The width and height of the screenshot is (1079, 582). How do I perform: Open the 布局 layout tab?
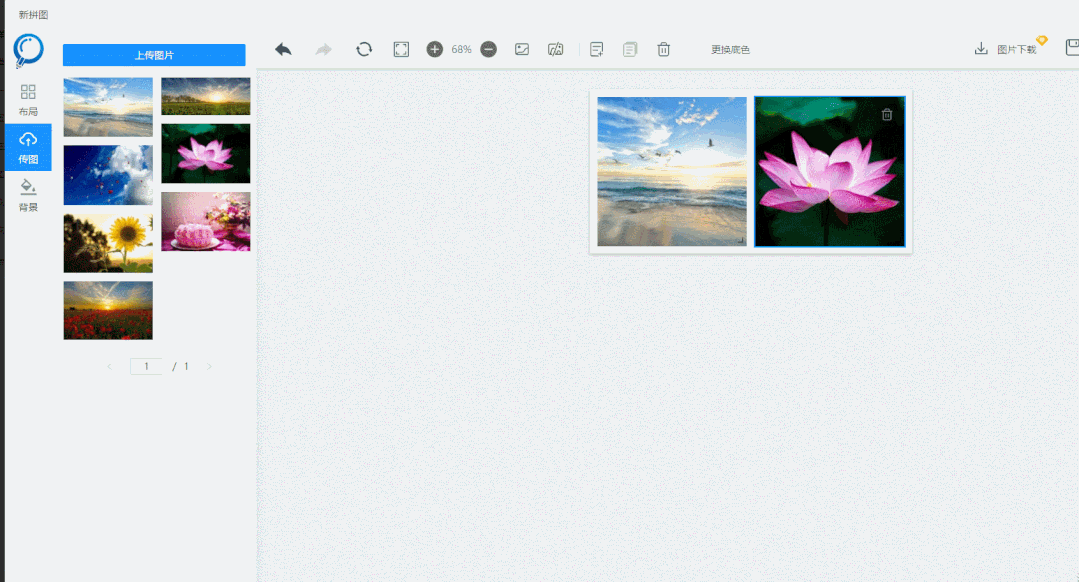(28, 99)
